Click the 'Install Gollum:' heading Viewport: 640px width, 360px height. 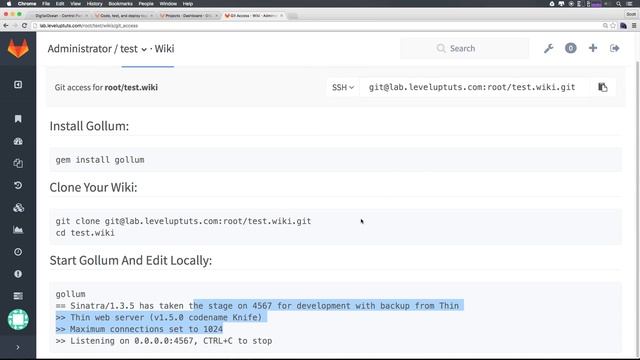(89, 126)
